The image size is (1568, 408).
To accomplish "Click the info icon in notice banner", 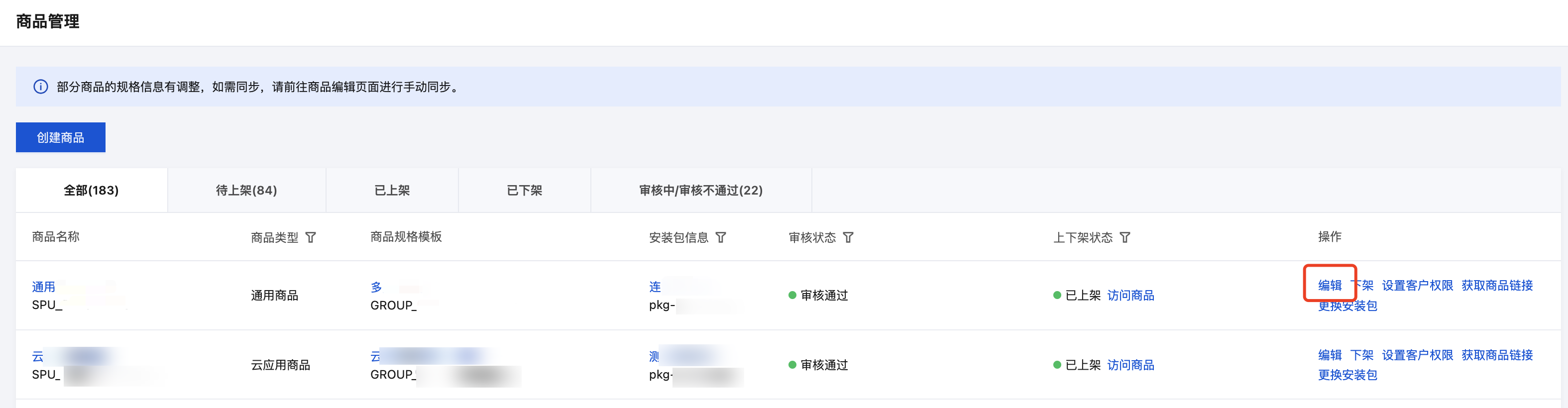I will [41, 87].
